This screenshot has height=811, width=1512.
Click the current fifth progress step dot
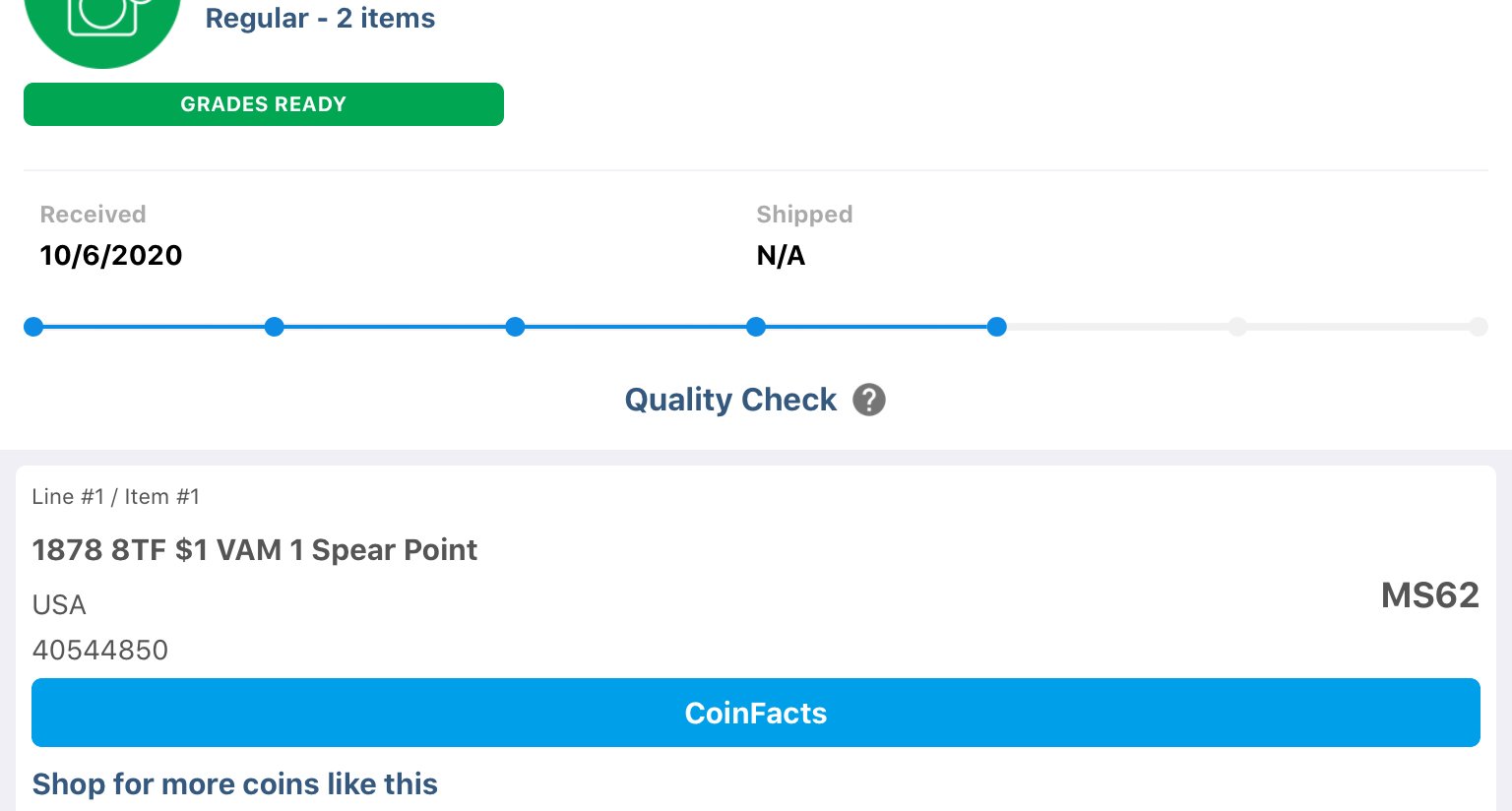[x=997, y=327]
